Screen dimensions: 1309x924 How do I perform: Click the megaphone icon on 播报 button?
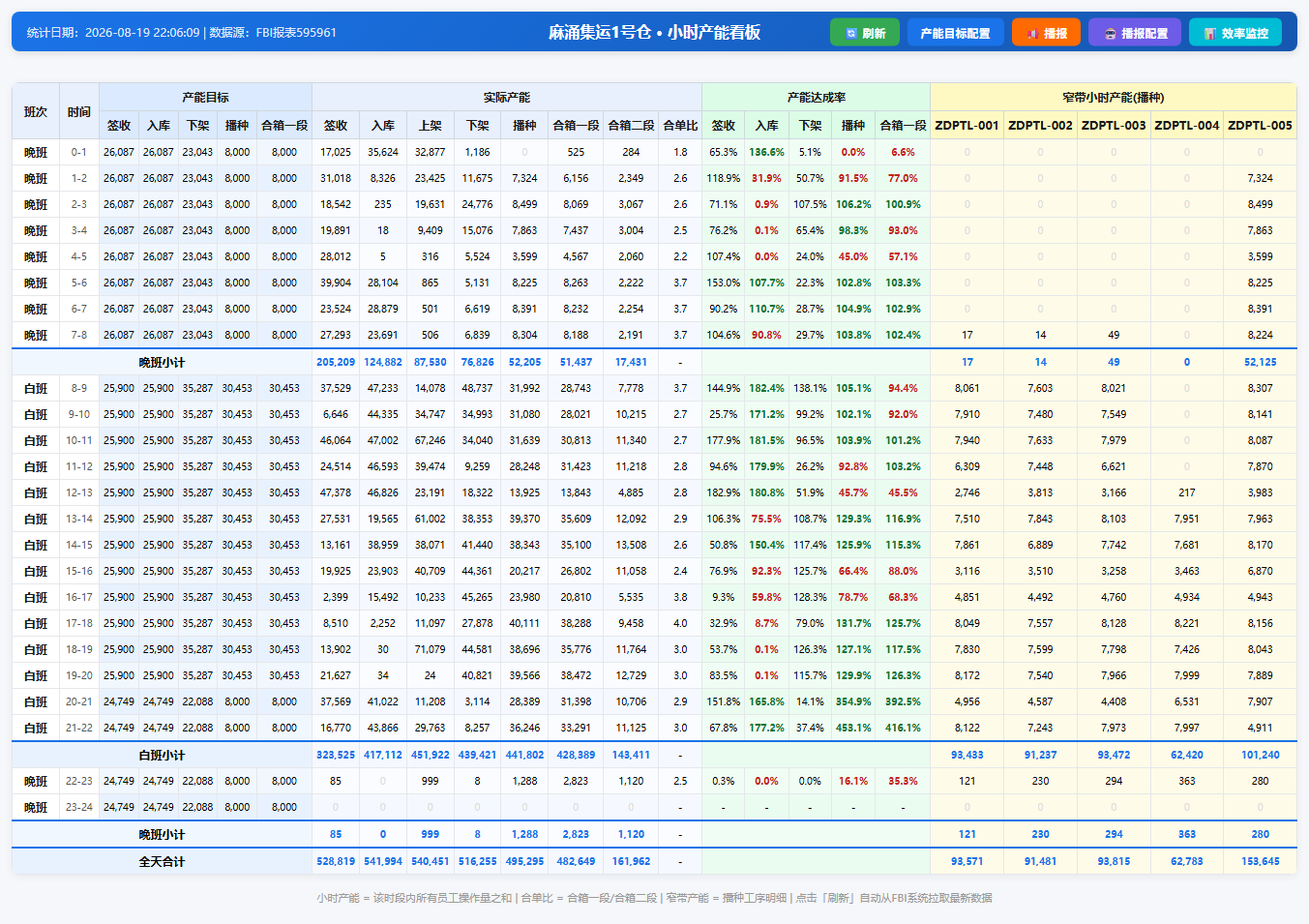[x=1032, y=33]
